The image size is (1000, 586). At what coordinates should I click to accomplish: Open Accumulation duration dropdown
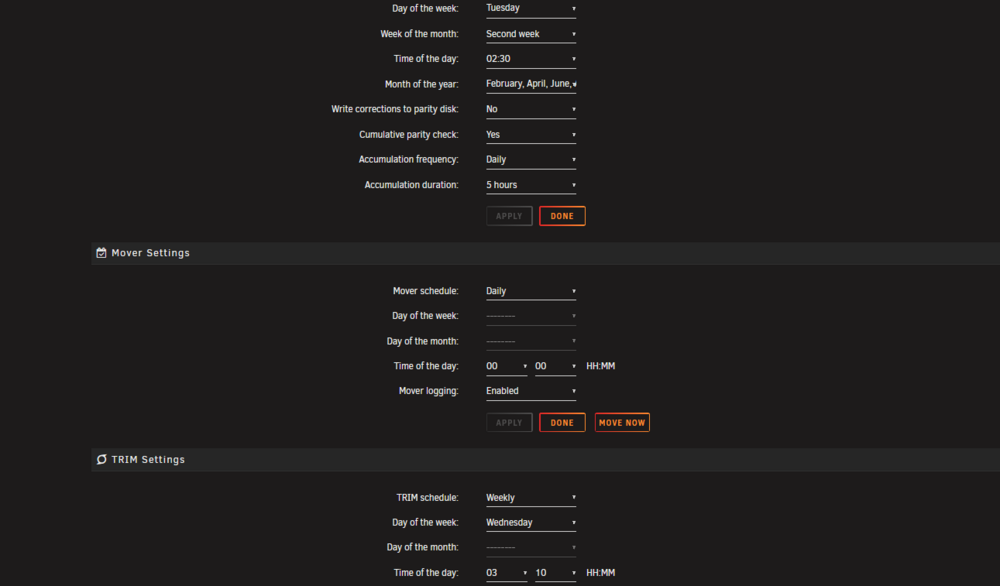pyautogui.click(x=531, y=185)
